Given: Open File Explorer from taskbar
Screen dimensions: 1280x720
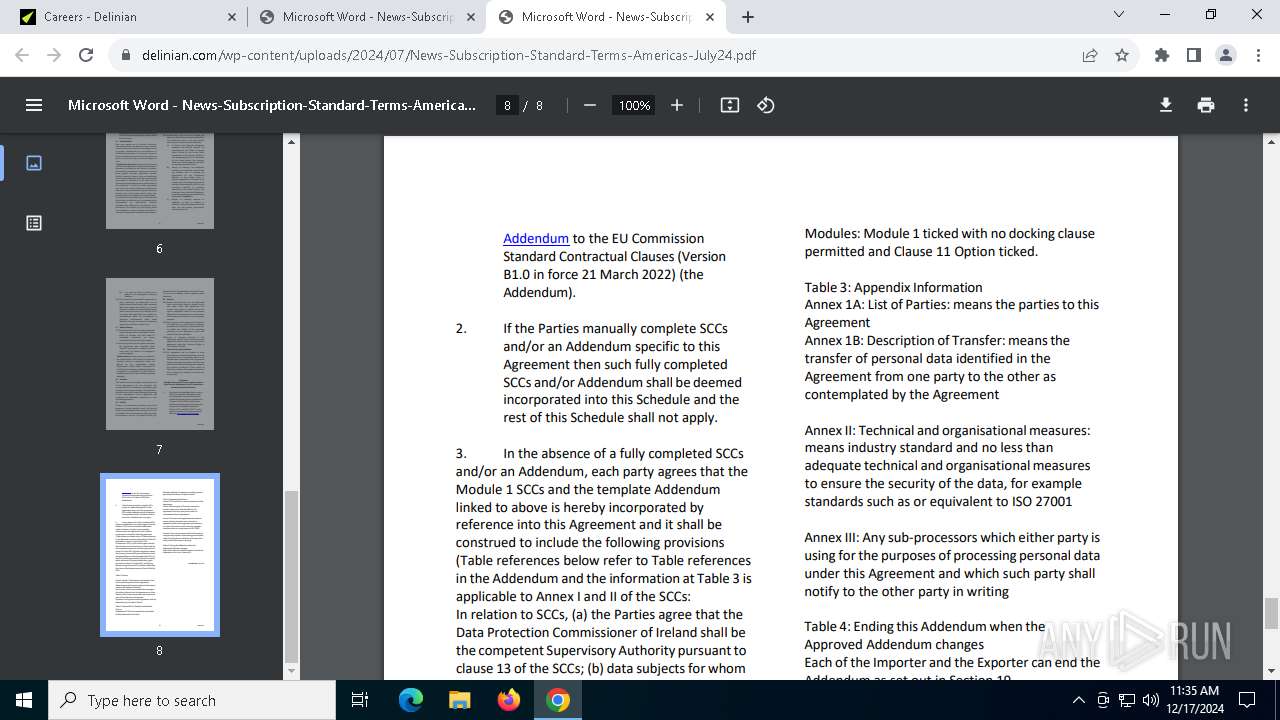Looking at the screenshot, I should point(459,700).
